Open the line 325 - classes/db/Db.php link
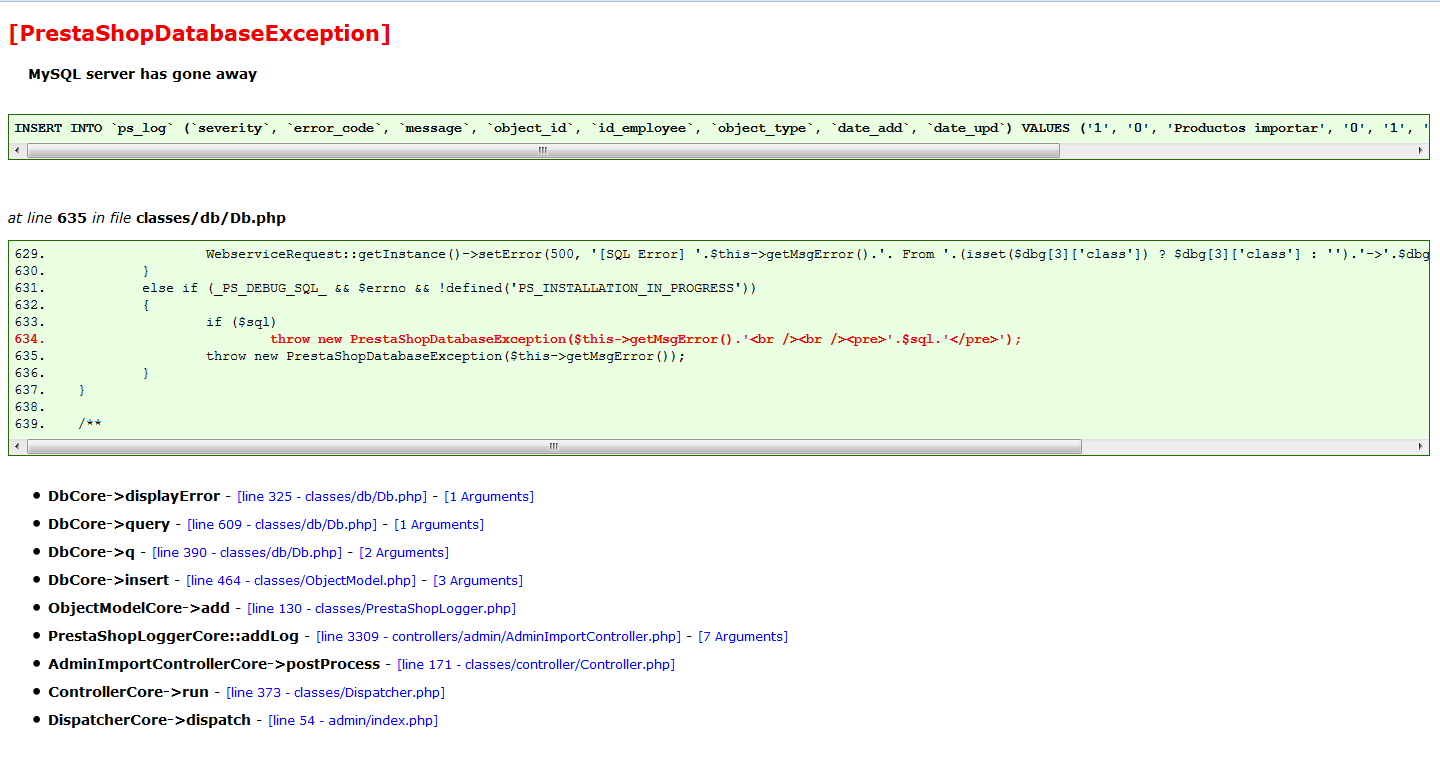The width and height of the screenshot is (1440, 762). (x=332, y=497)
